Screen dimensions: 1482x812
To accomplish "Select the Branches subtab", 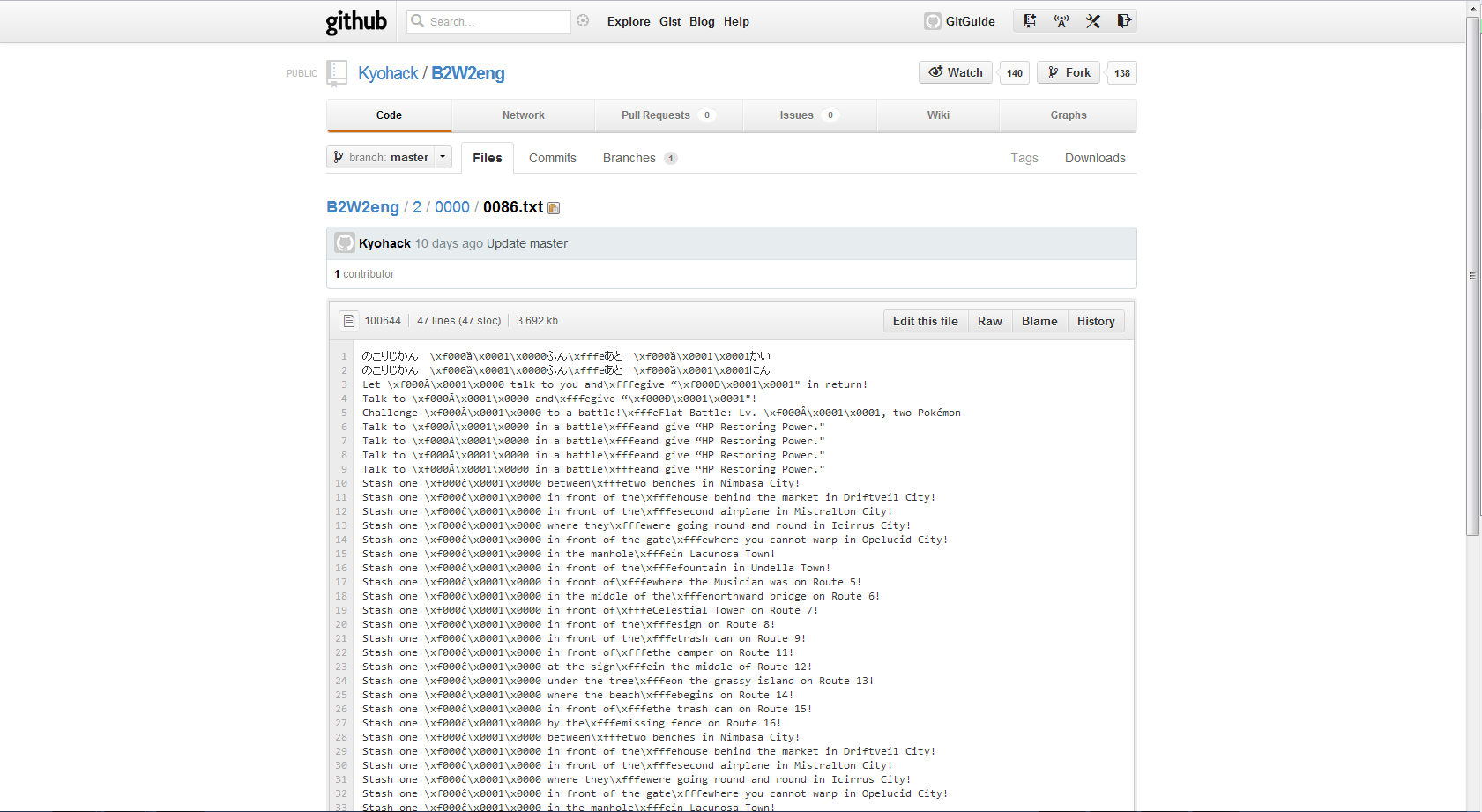I will click(x=640, y=158).
